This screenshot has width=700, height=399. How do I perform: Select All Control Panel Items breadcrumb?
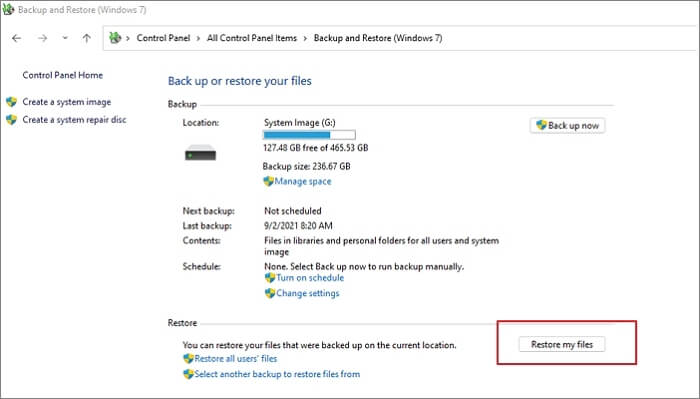252,38
